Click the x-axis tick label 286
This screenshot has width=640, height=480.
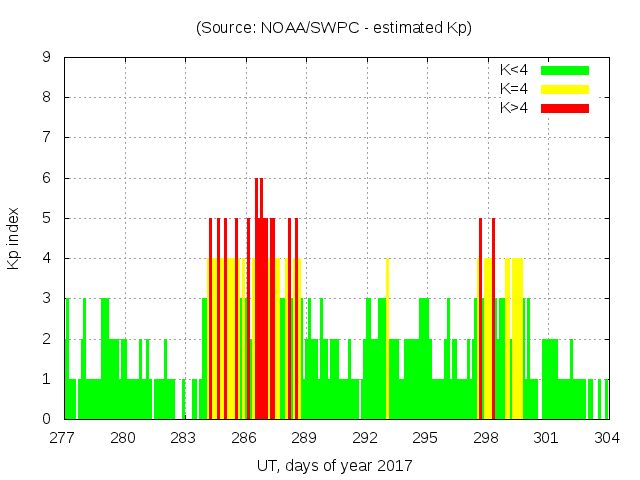[x=244, y=437]
